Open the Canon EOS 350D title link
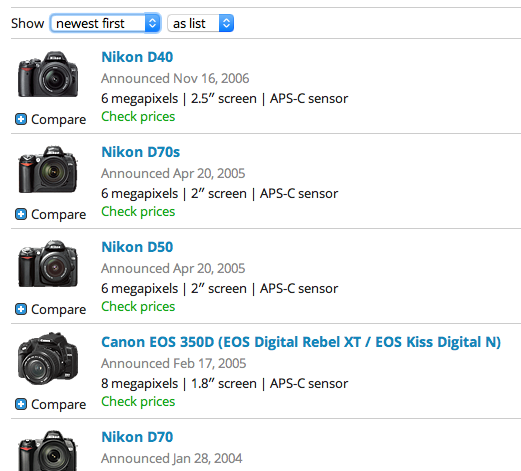The width and height of the screenshot is (521, 471). 301,342
